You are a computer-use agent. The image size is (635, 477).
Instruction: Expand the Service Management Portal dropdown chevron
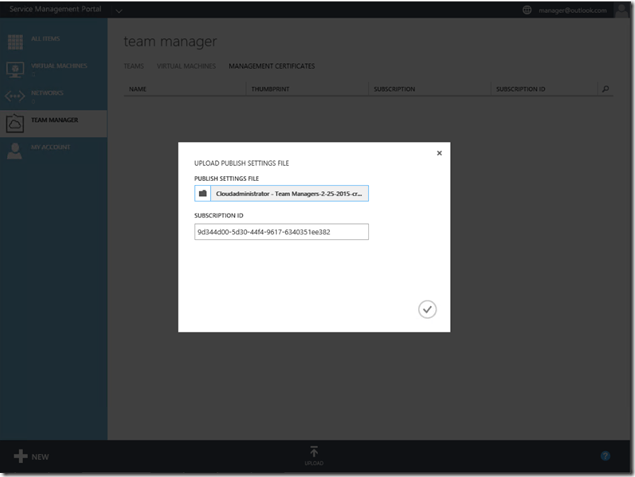pyautogui.click(x=119, y=10)
